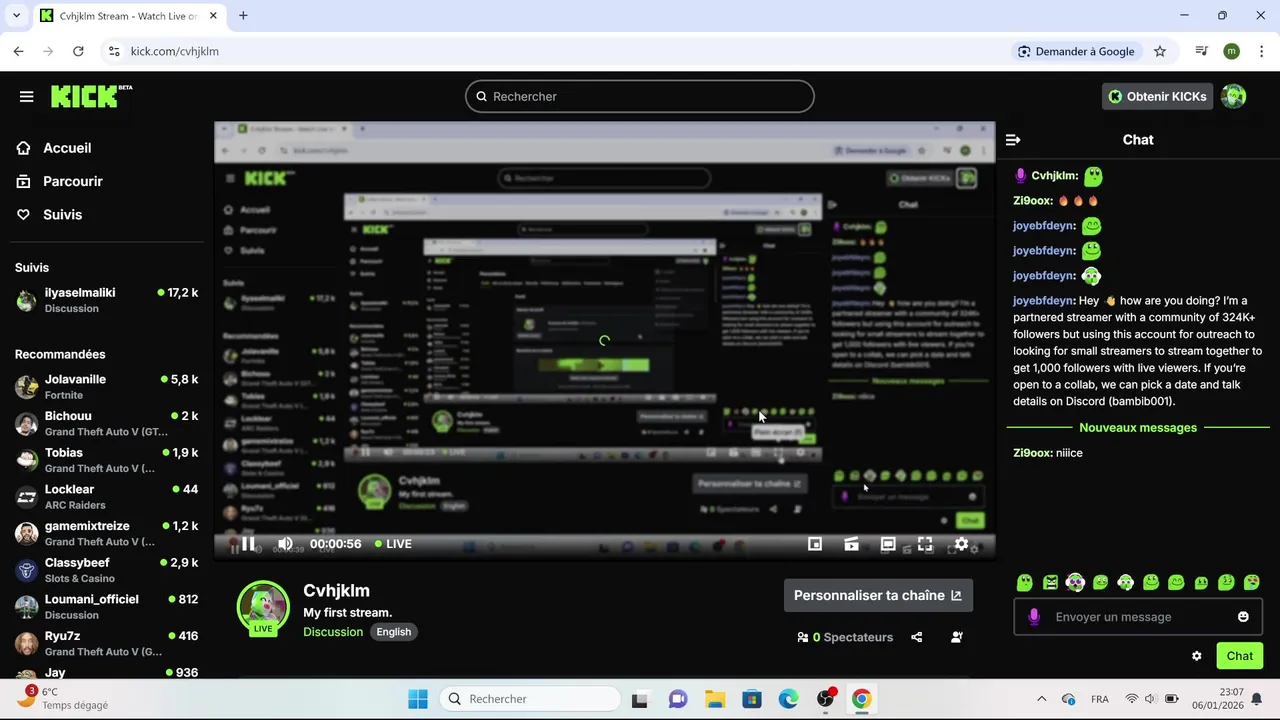Bookmark this page with the star icon
This screenshot has width=1280, height=720.
tap(1160, 51)
